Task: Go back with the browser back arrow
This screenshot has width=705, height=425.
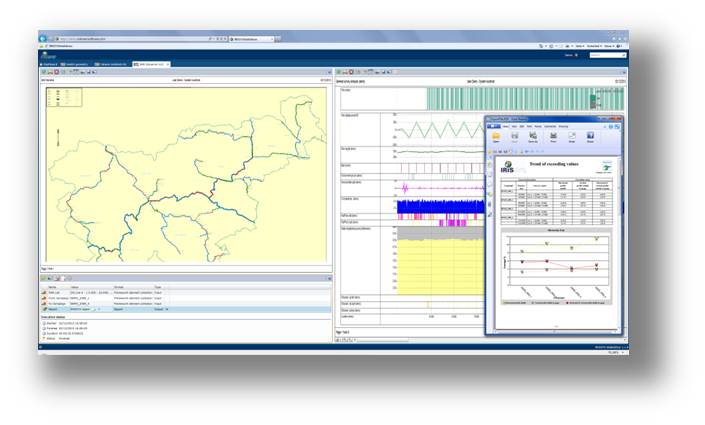Action: (43, 39)
